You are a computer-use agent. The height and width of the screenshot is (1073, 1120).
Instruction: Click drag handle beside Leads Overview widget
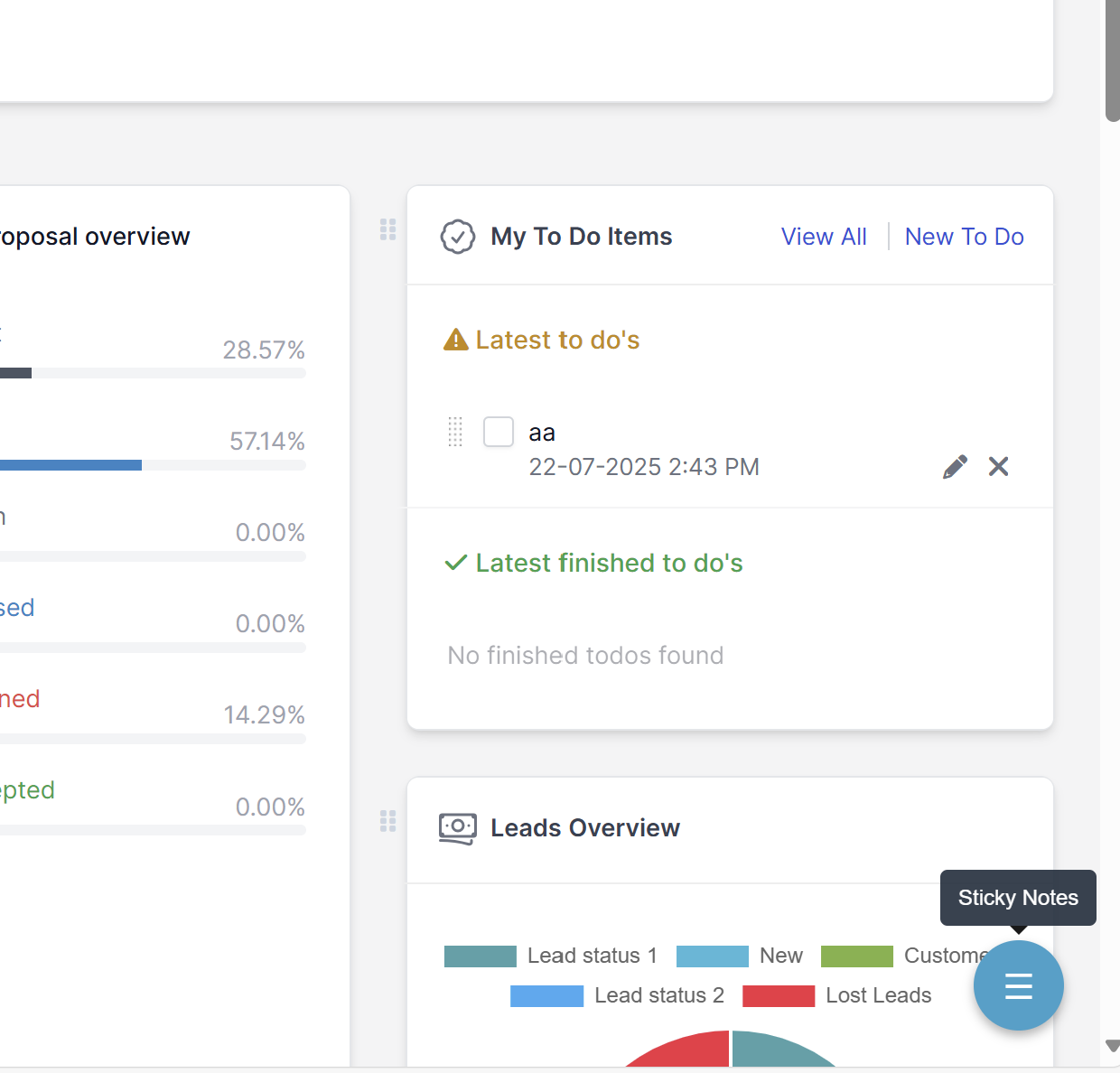tap(388, 821)
